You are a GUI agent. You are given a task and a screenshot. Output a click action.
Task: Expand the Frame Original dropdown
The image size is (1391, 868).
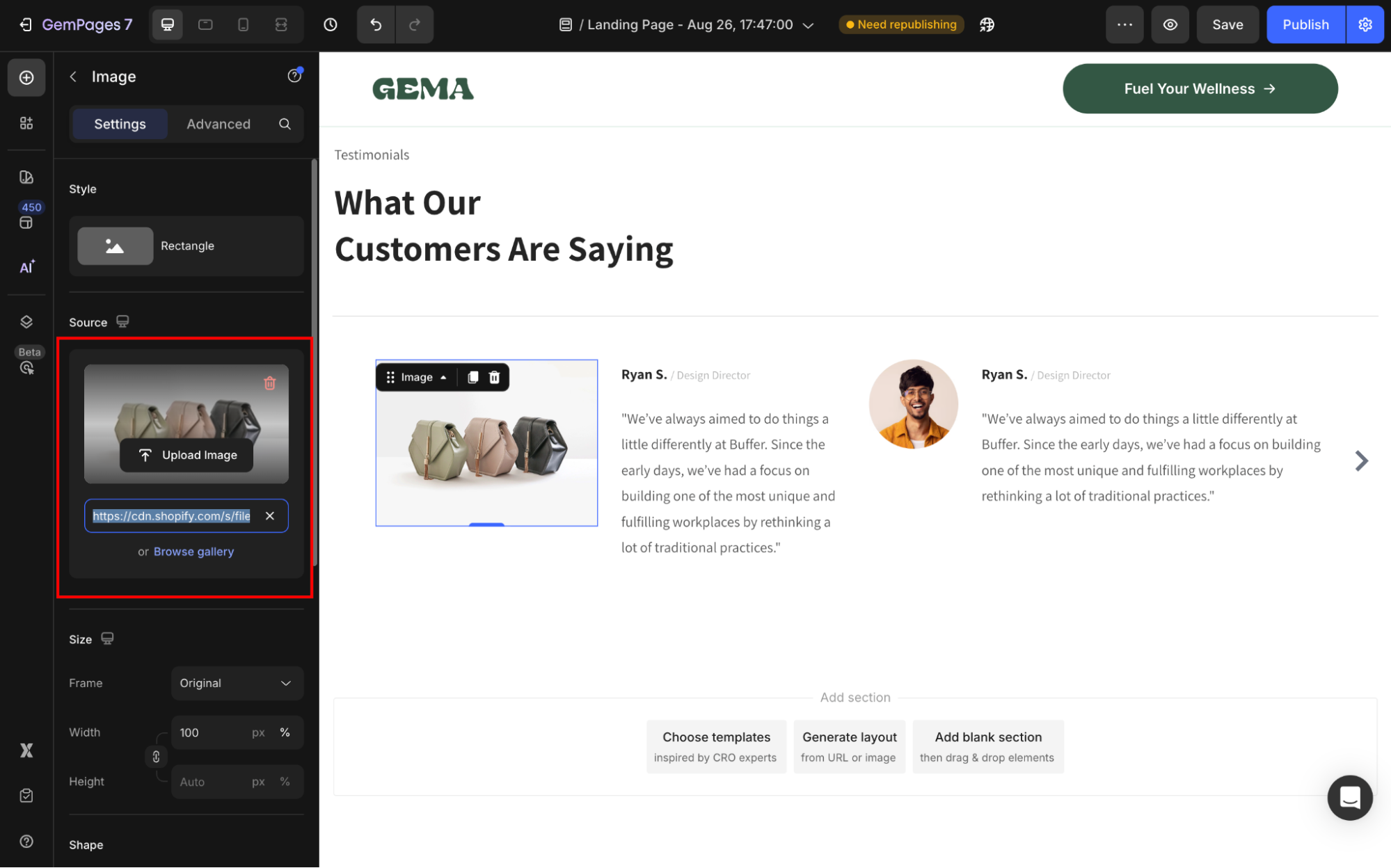pyautogui.click(x=237, y=683)
